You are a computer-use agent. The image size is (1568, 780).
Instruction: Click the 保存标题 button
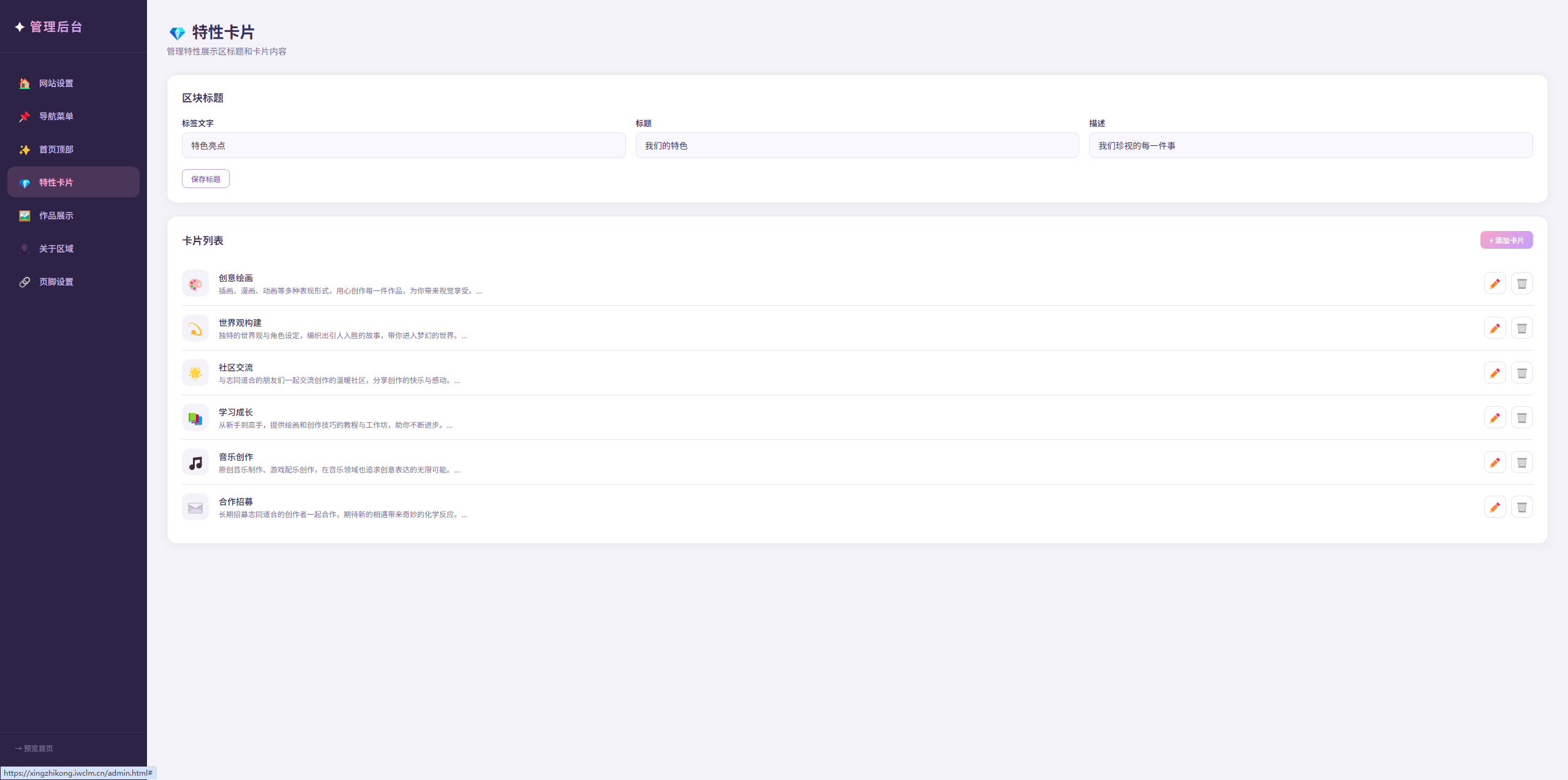pos(206,179)
